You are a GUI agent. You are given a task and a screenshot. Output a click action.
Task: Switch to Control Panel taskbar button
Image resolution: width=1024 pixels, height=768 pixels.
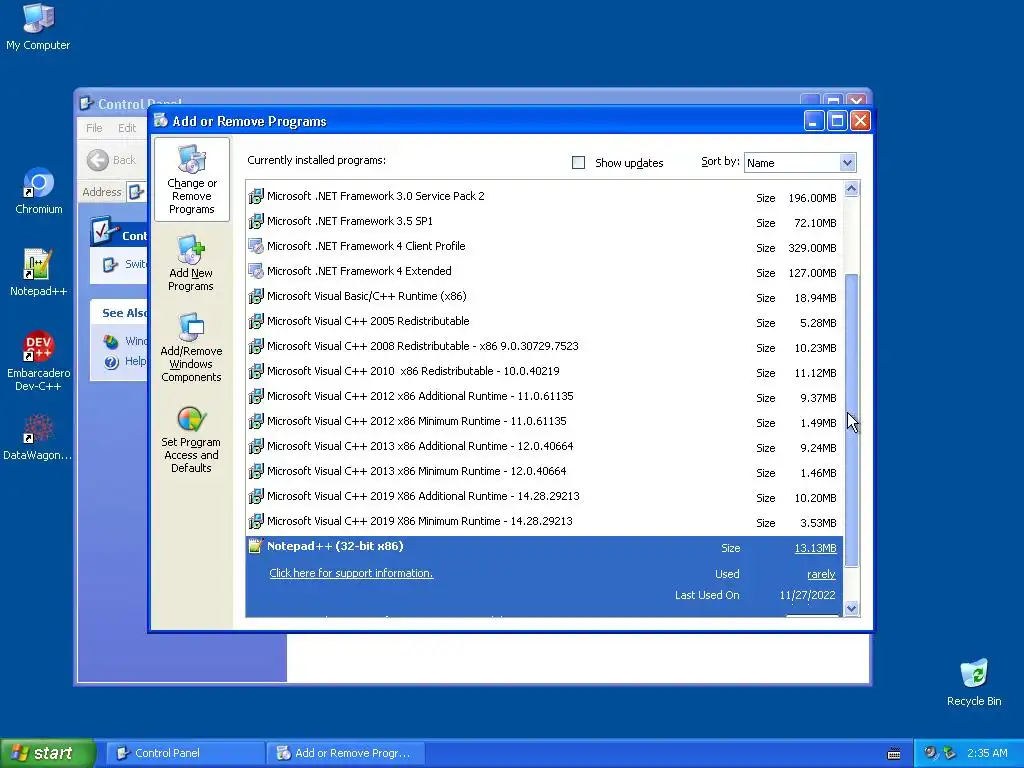[x=185, y=753]
